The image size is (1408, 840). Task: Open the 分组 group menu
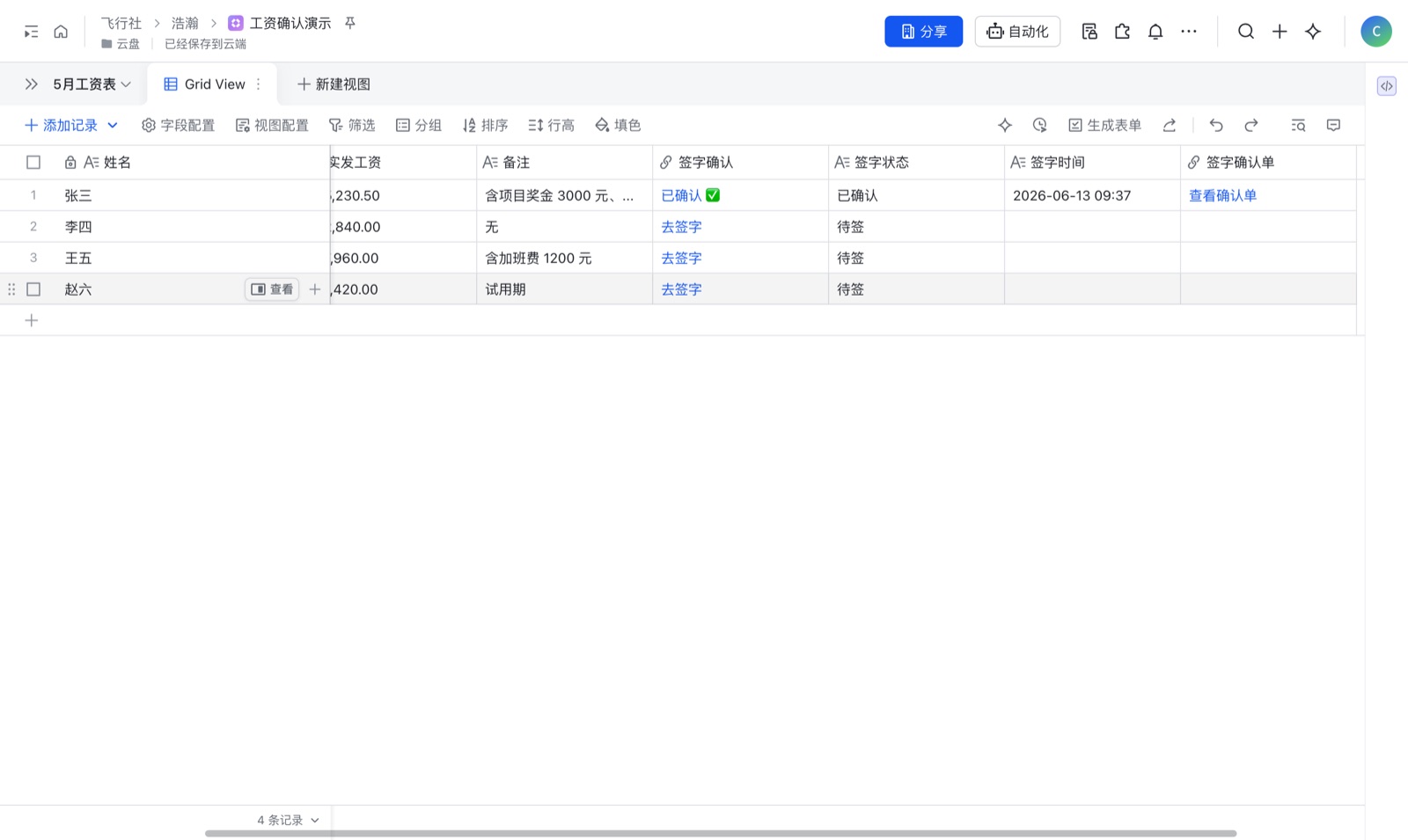[419, 125]
